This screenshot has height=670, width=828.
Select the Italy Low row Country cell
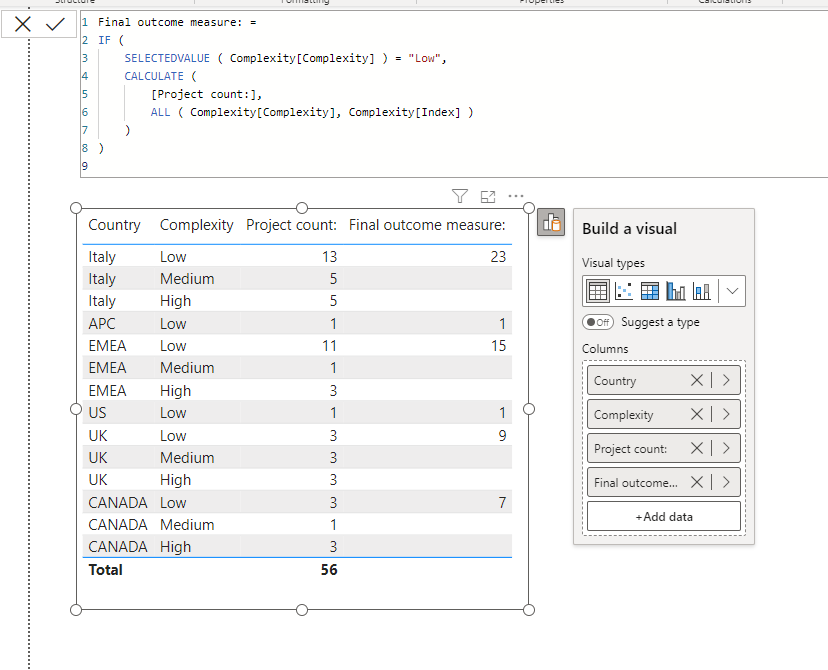click(x=102, y=257)
